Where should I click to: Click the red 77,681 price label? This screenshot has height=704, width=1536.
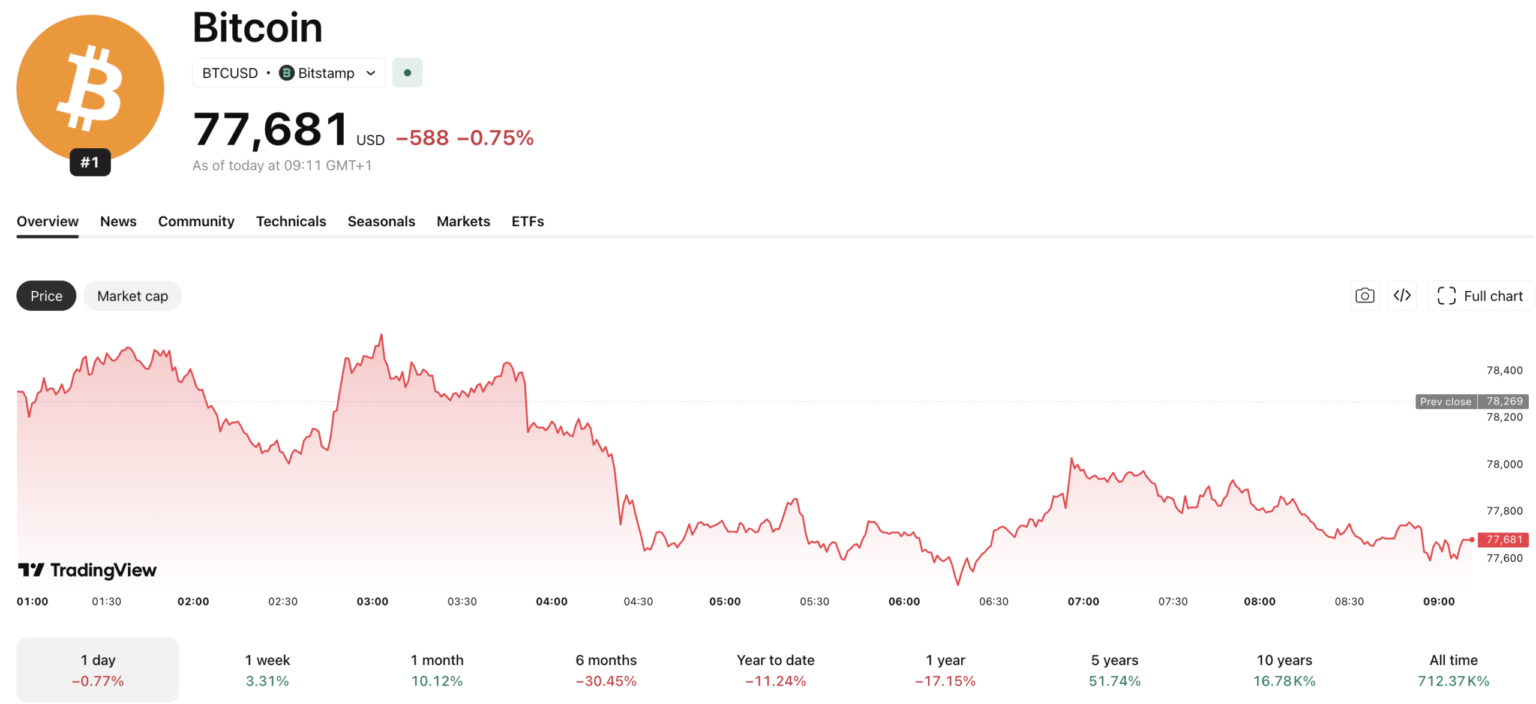point(1502,539)
